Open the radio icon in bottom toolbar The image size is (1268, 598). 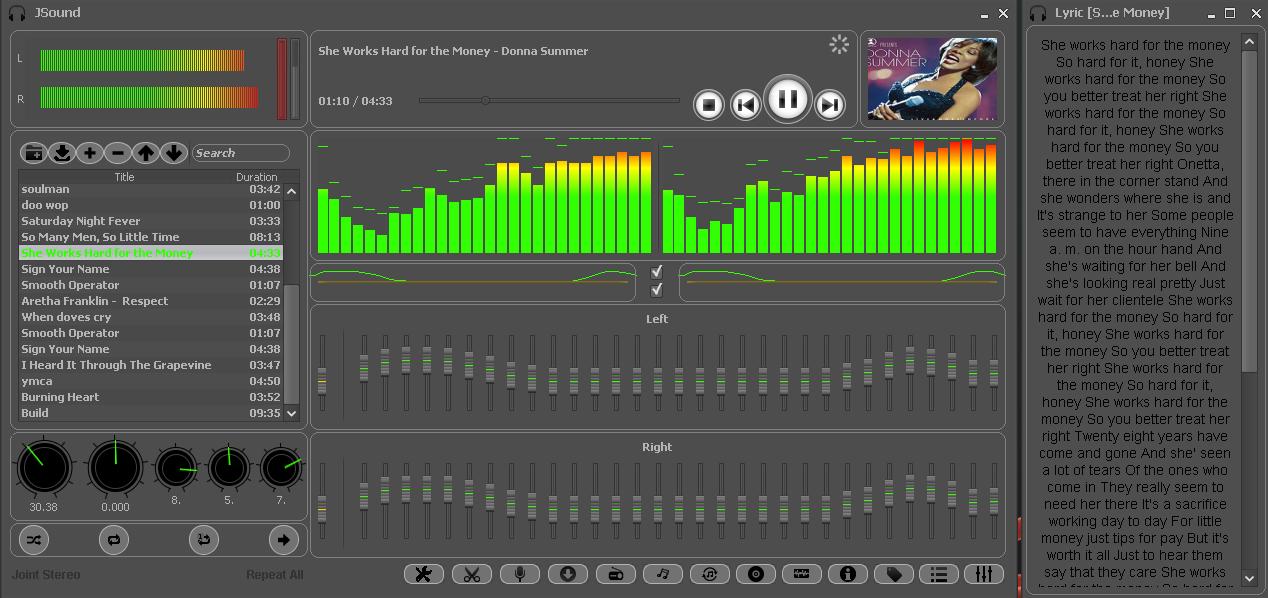coord(615,574)
